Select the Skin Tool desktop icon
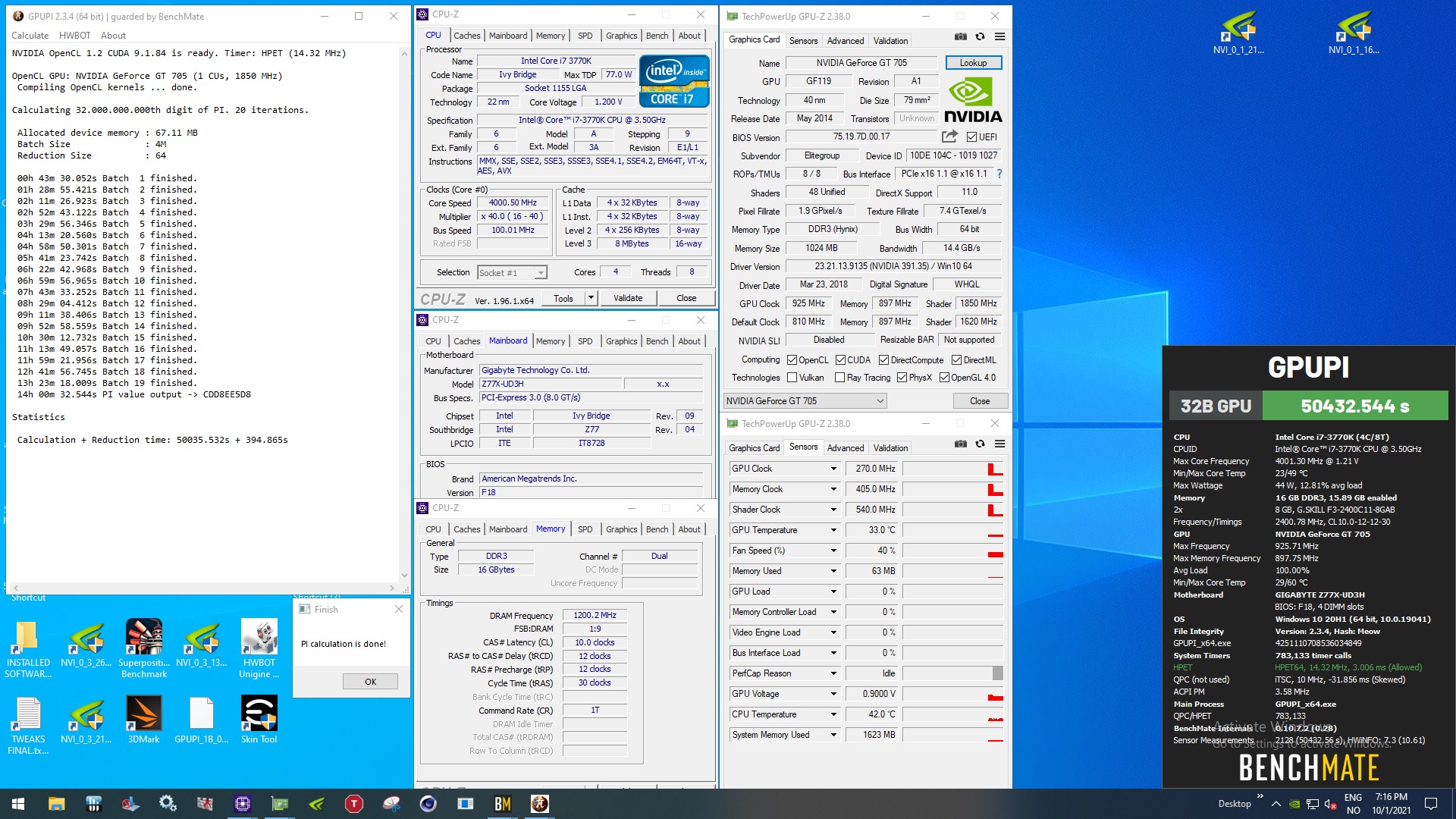1456x819 pixels. (259, 720)
